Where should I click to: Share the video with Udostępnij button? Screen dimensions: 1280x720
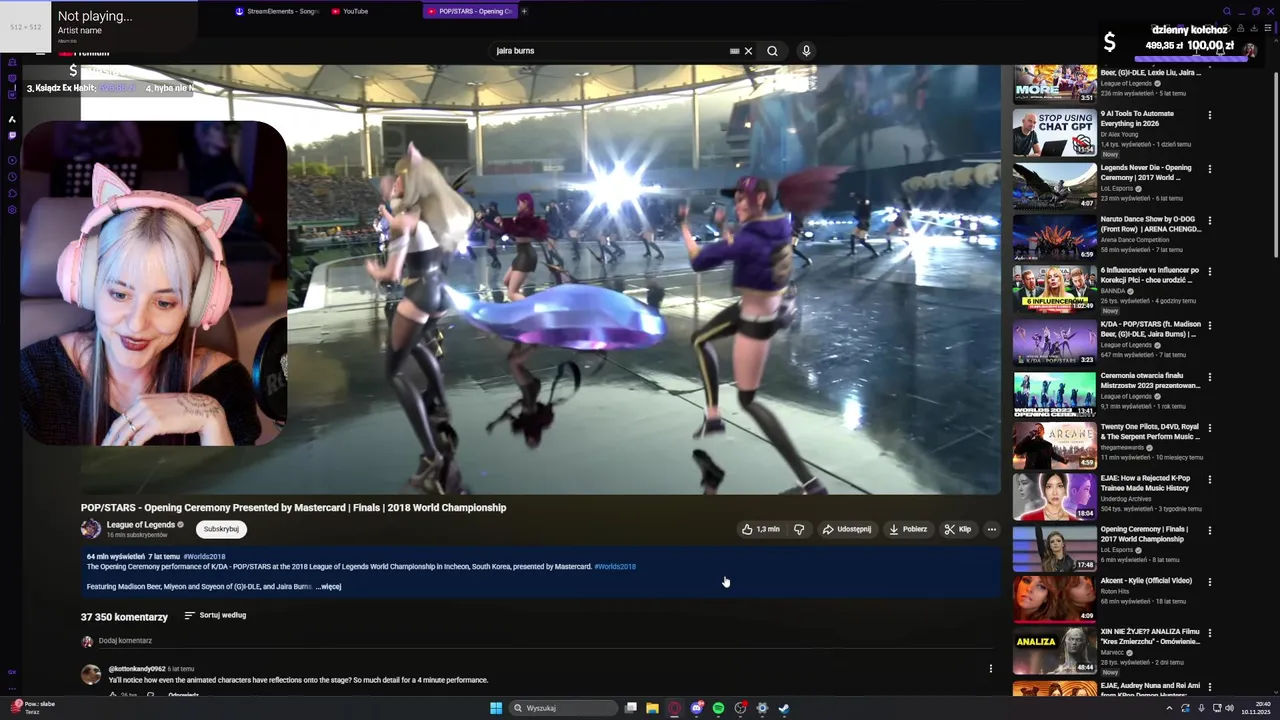point(847,529)
